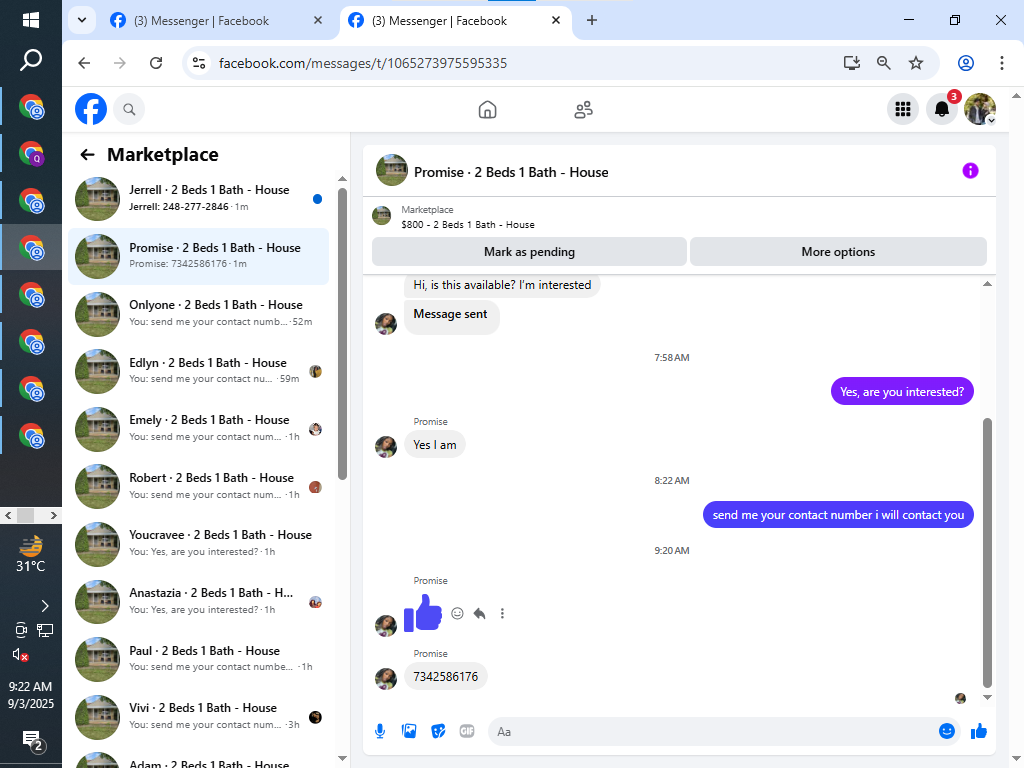Open the Facebook search icon

129,109
